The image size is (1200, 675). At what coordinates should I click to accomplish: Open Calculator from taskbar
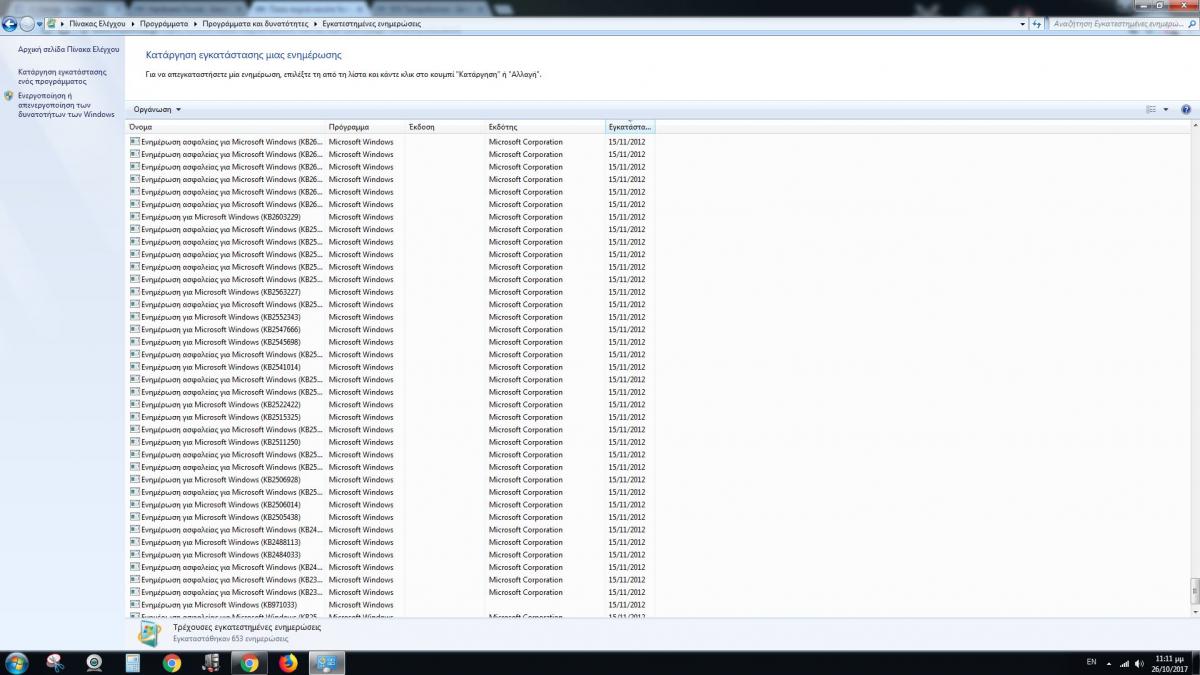tap(132, 663)
